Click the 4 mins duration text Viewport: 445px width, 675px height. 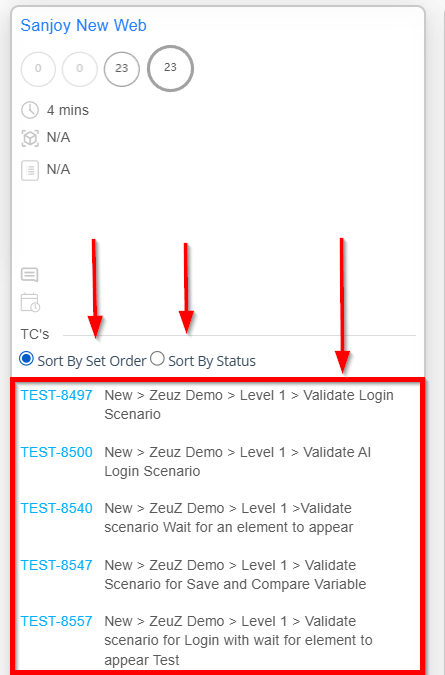pos(68,110)
